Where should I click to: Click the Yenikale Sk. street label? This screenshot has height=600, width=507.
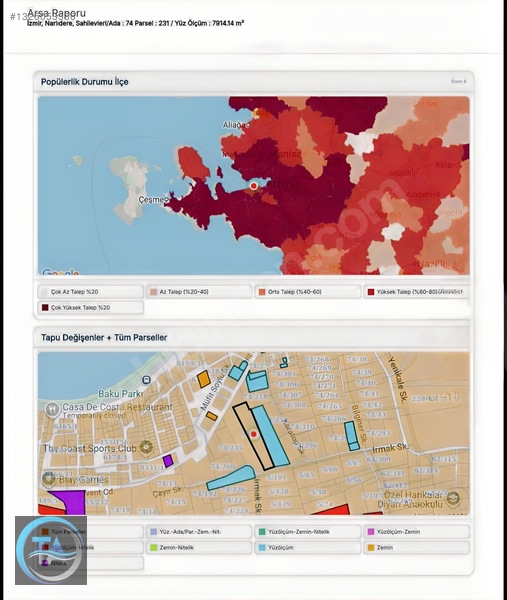[x=397, y=378]
